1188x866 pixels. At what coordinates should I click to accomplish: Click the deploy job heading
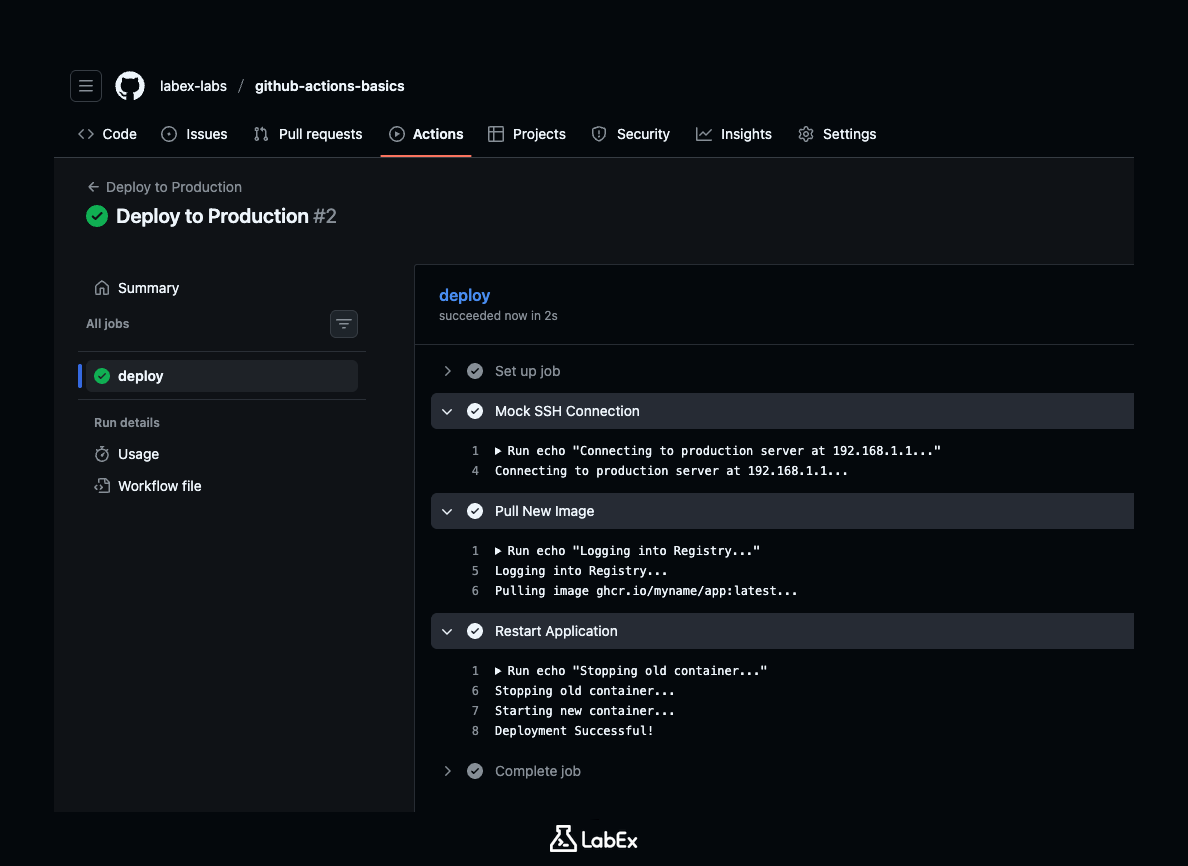click(464, 295)
